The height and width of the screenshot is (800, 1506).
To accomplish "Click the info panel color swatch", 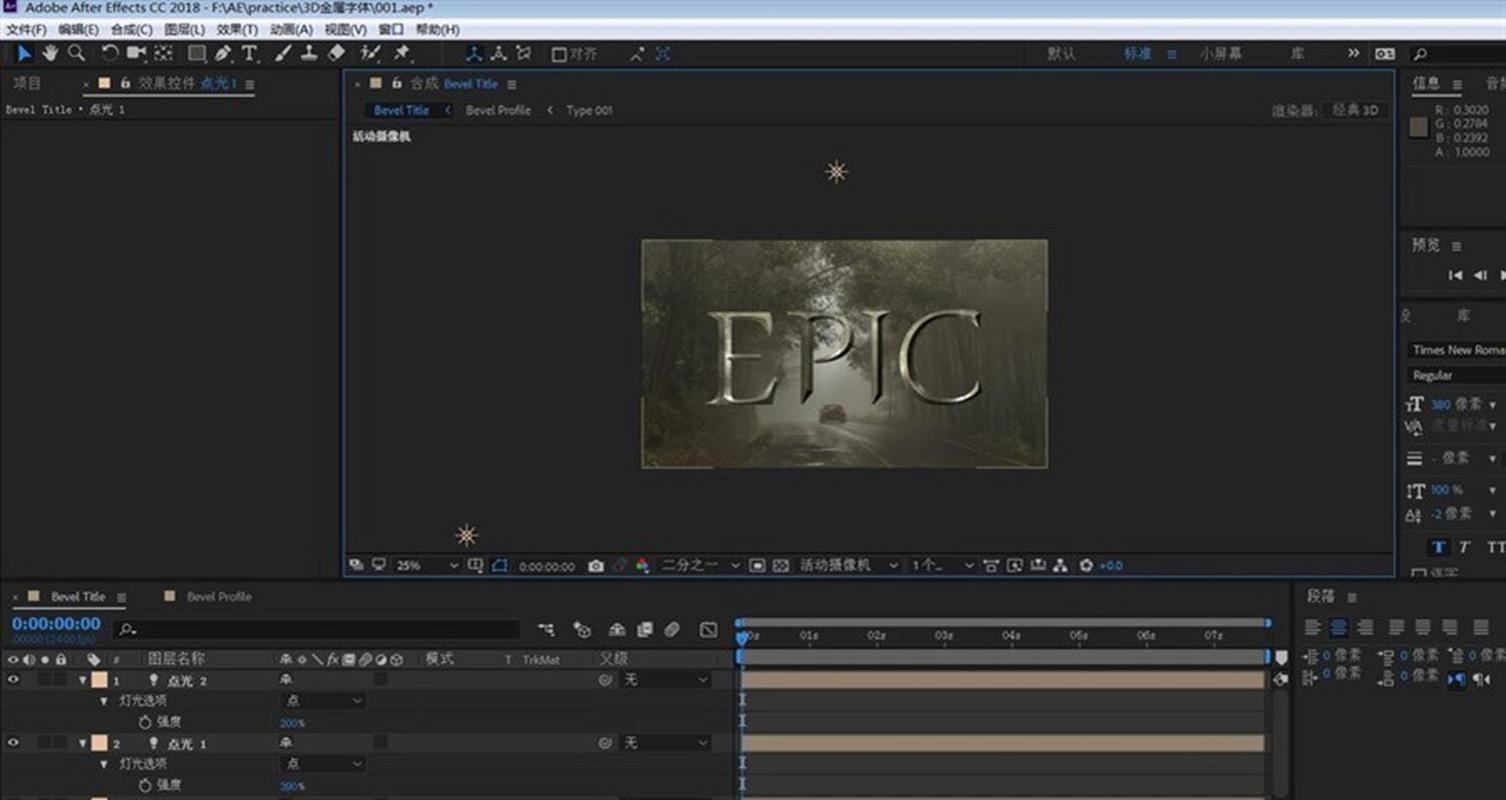I will [1418, 126].
